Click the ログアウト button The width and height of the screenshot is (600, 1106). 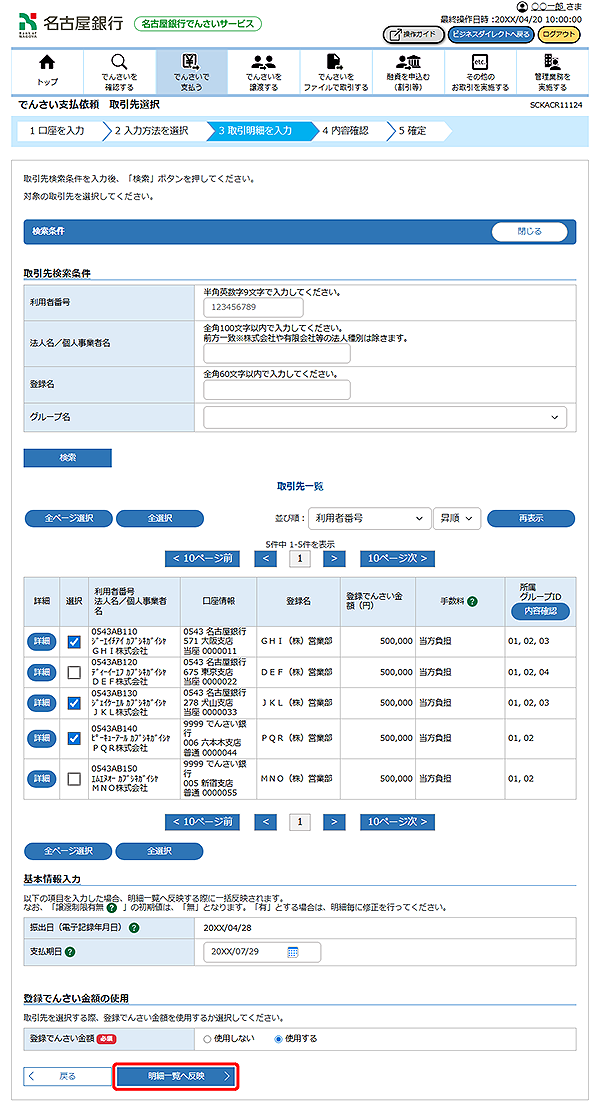pos(558,34)
